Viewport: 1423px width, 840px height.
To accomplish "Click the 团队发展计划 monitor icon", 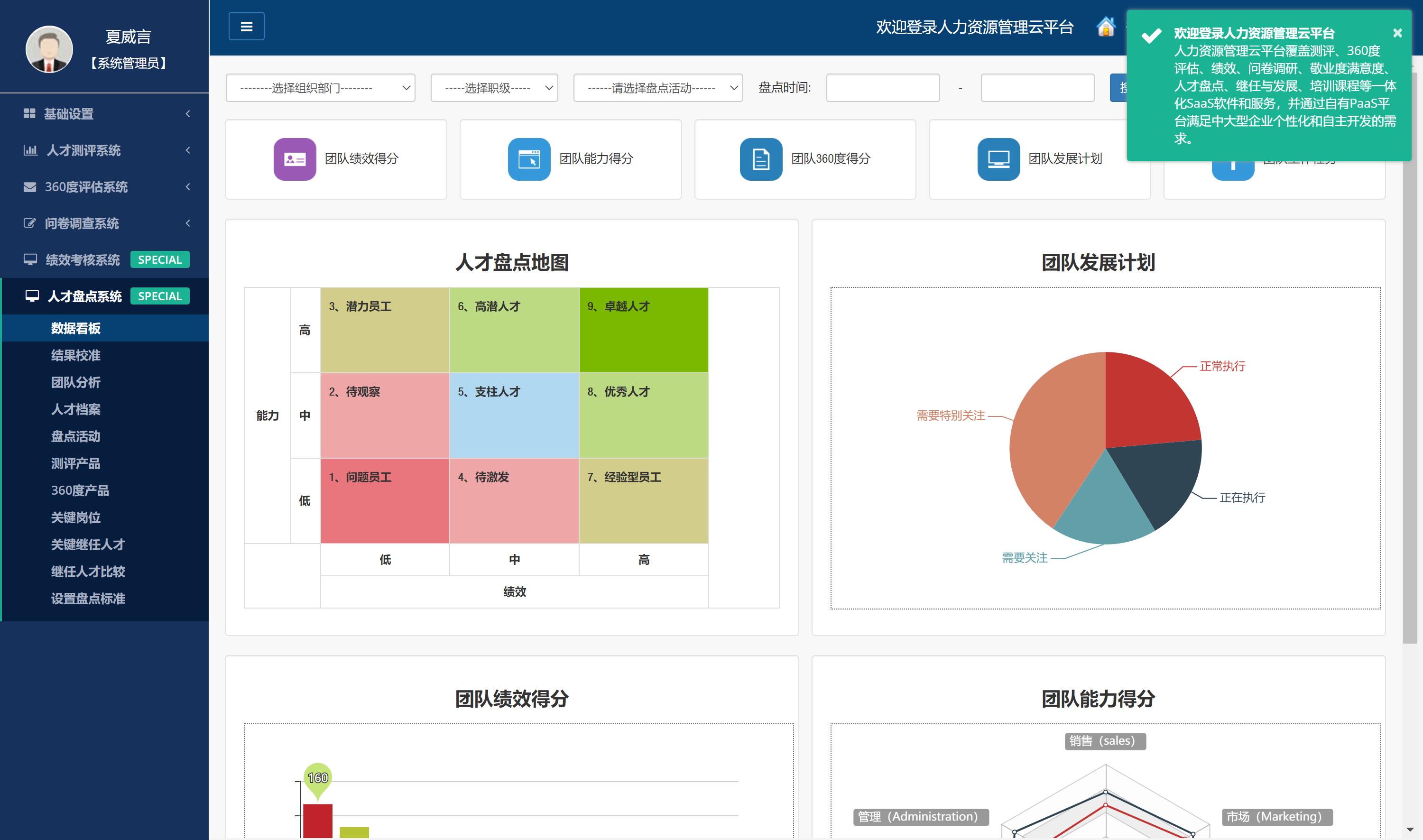I will pos(998,159).
